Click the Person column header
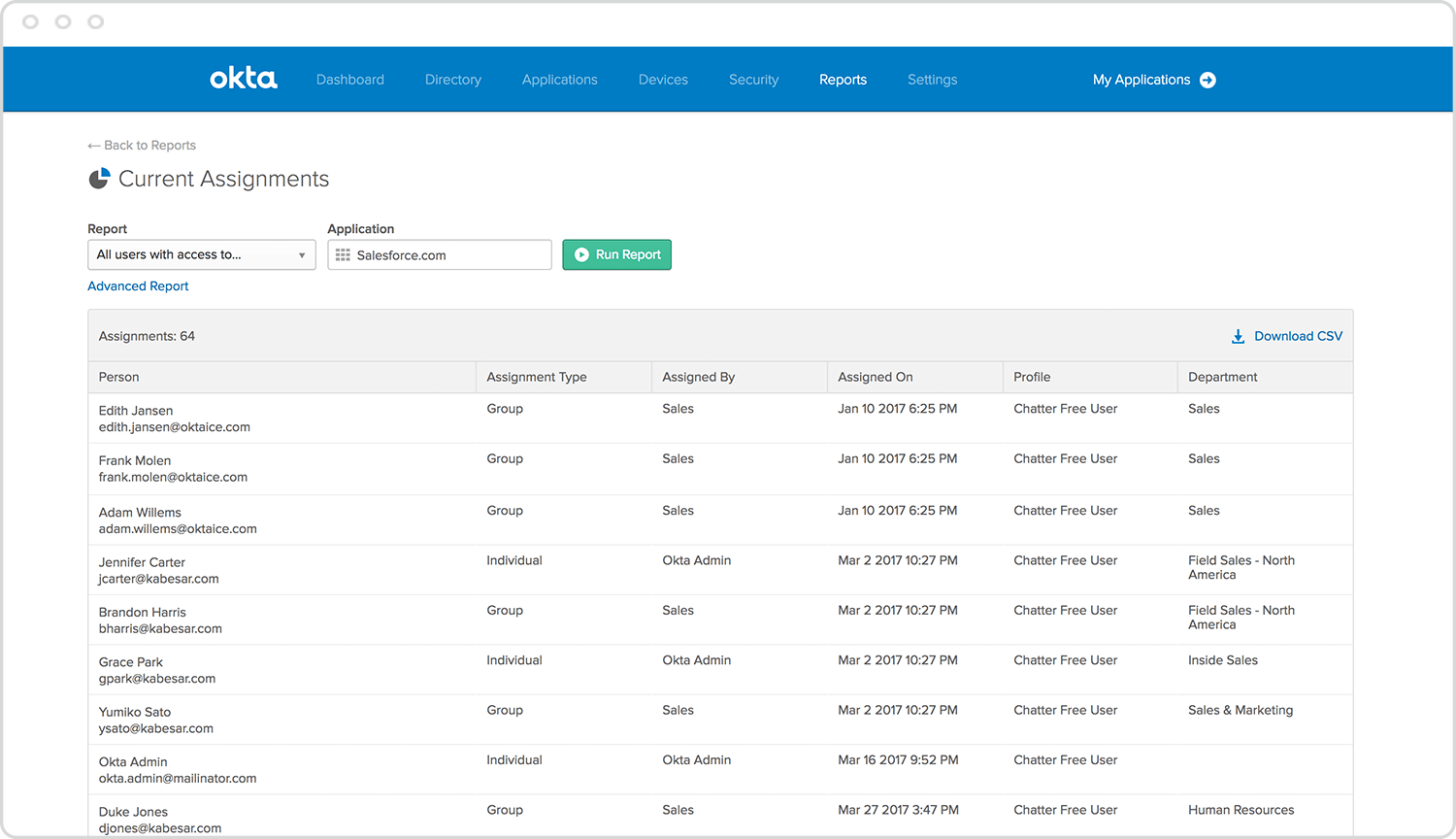The image size is (1456, 839). coord(118,377)
